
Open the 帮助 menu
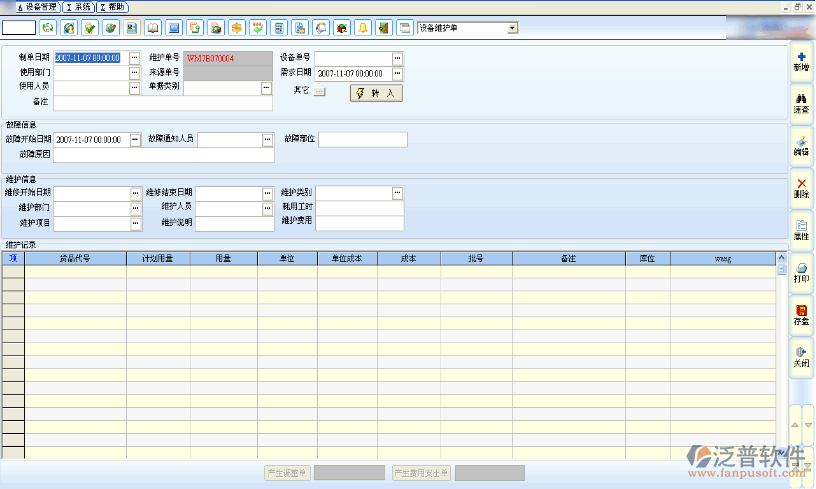tap(112, 6)
